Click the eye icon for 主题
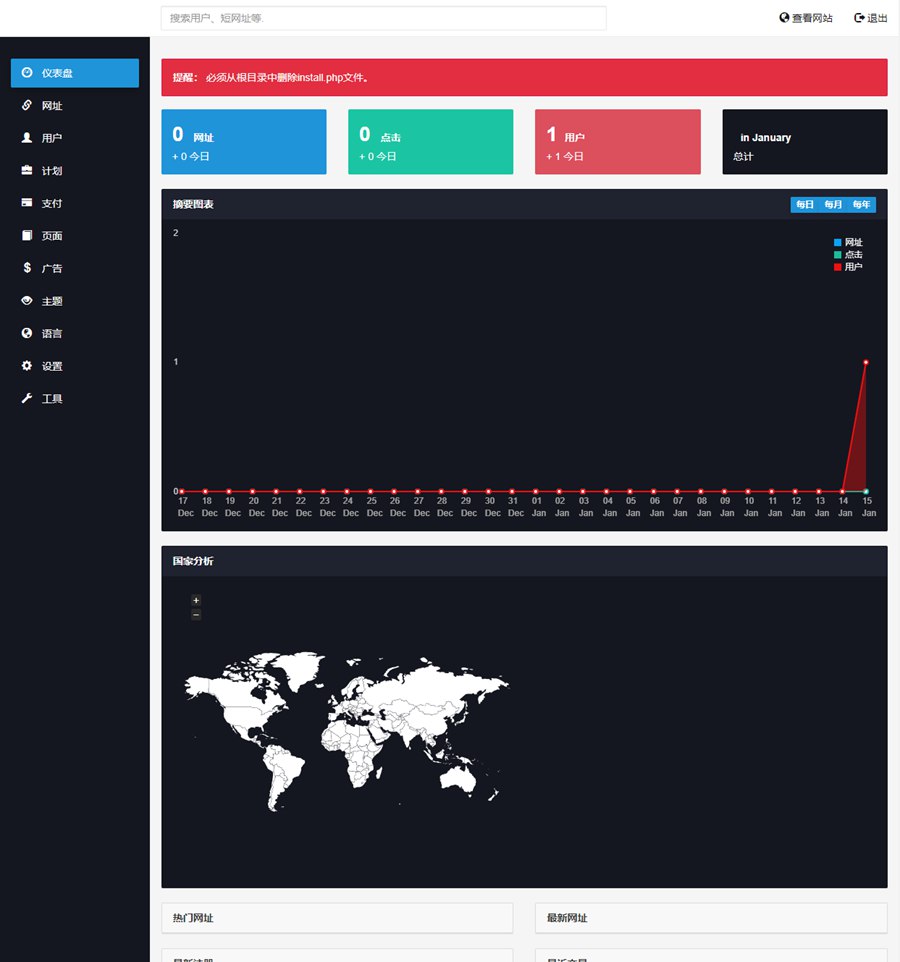 pyautogui.click(x=27, y=301)
